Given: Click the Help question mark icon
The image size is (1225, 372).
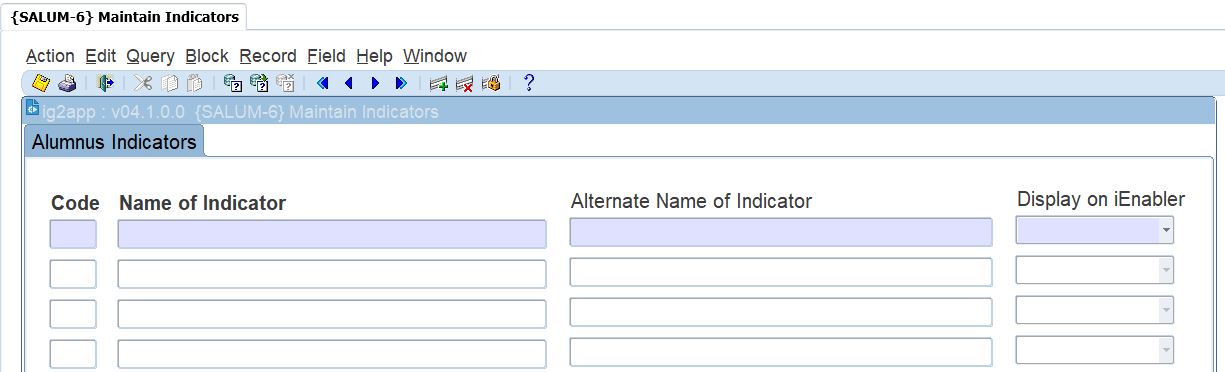Looking at the screenshot, I should tap(529, 83).
